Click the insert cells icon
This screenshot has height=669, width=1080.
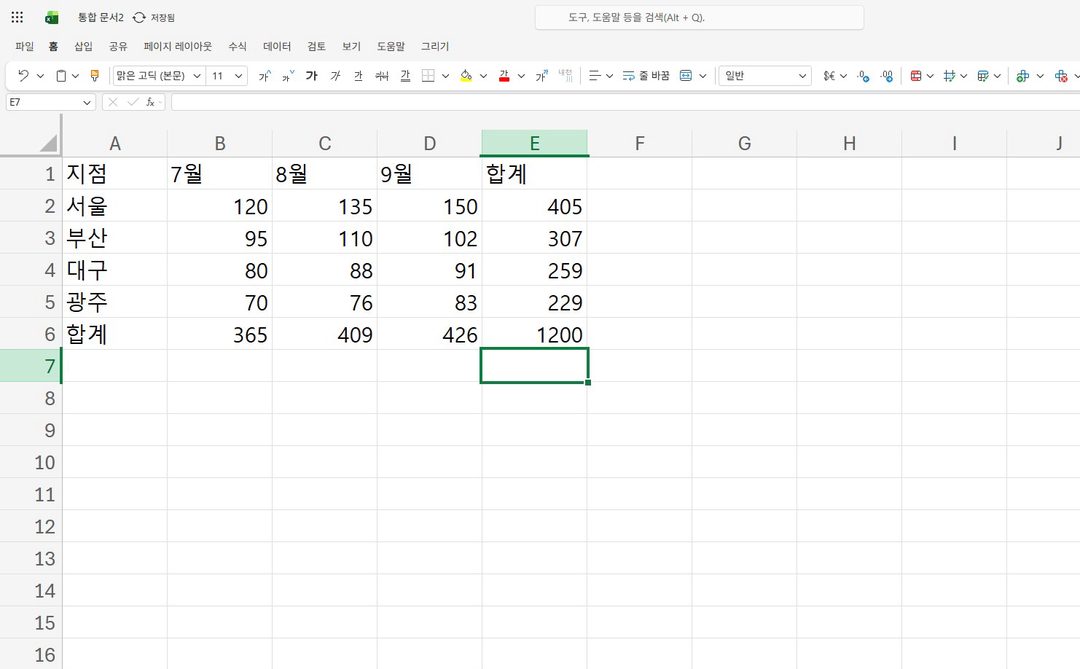coord(1023,76)
